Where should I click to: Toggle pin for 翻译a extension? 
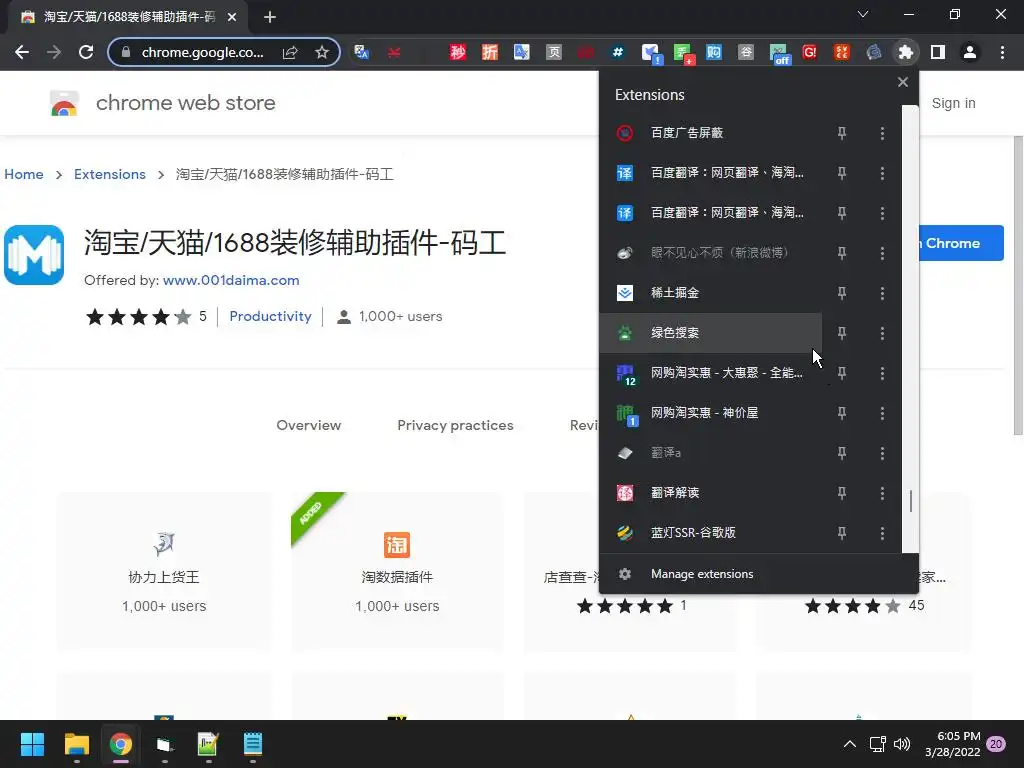coord(842,453)
